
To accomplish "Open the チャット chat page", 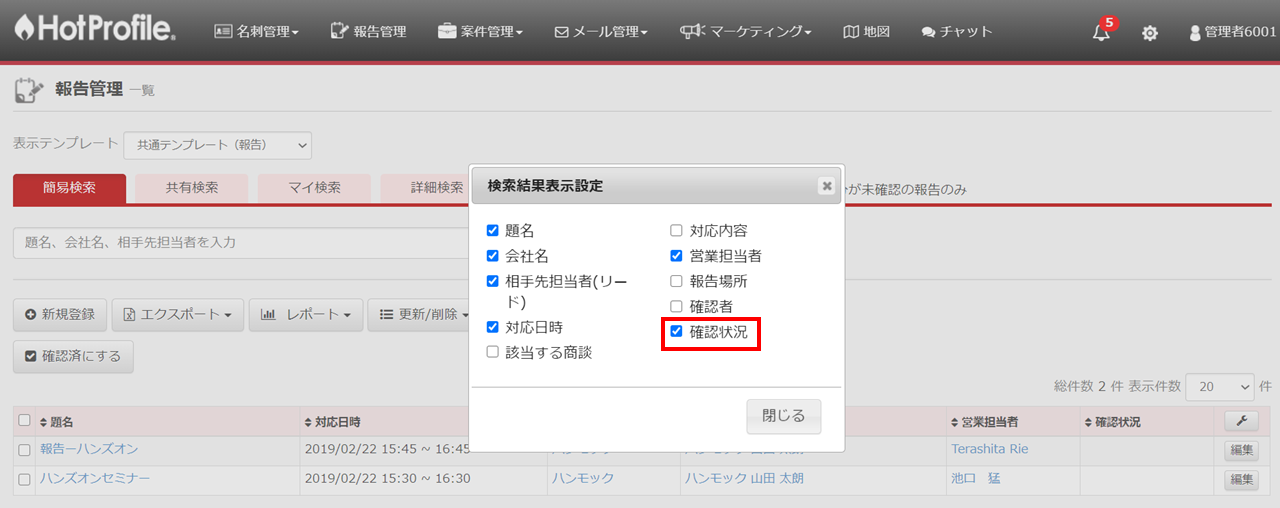I will (x=957, y=31).
